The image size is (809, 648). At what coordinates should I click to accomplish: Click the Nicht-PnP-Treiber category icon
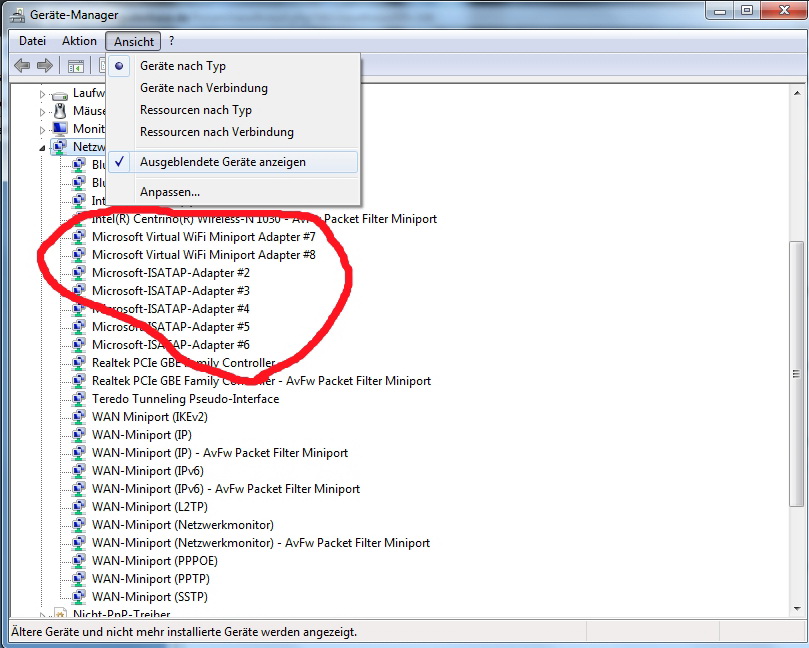[60, 613]
